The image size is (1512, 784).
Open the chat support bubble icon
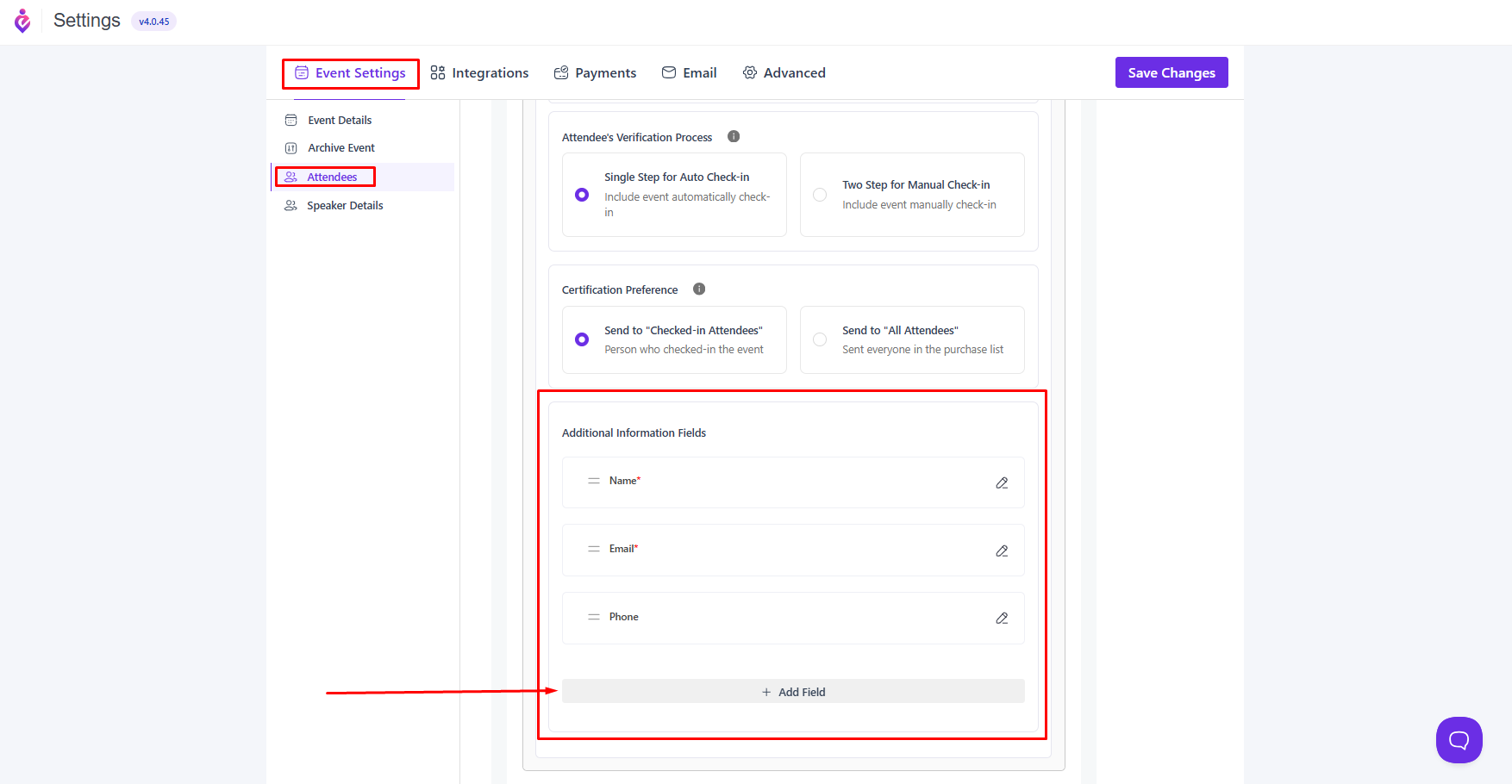[1459, 739]
